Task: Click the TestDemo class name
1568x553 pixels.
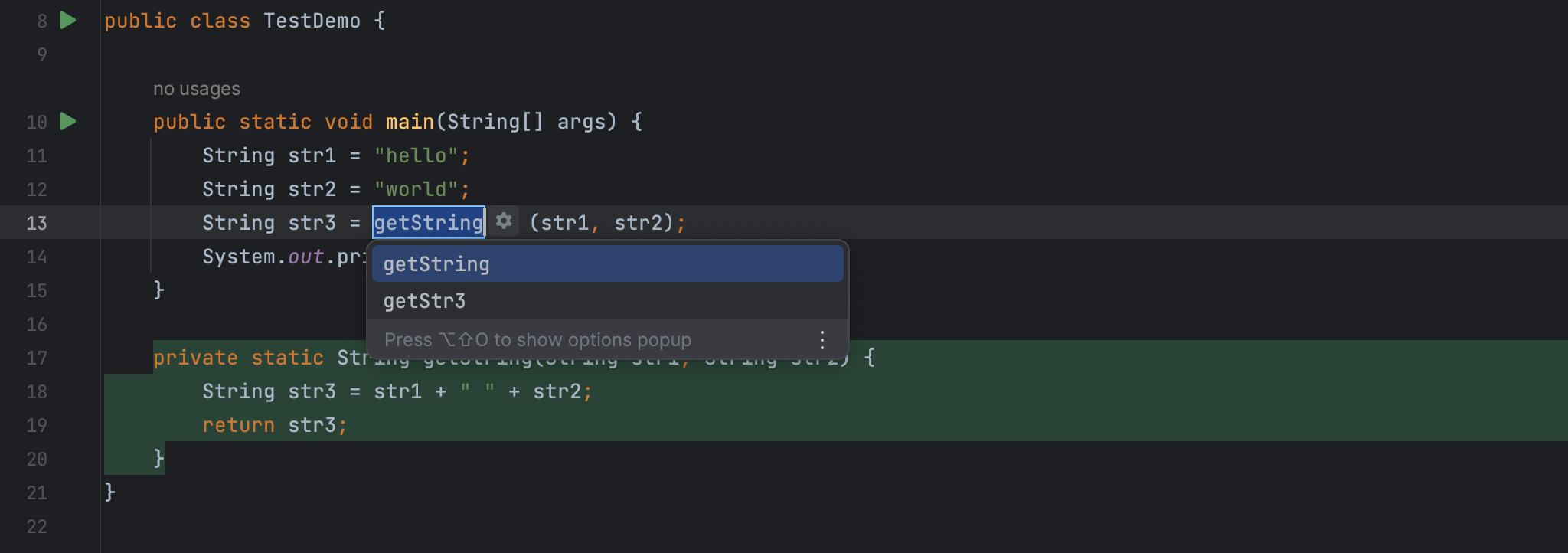Action: [312, 21]
